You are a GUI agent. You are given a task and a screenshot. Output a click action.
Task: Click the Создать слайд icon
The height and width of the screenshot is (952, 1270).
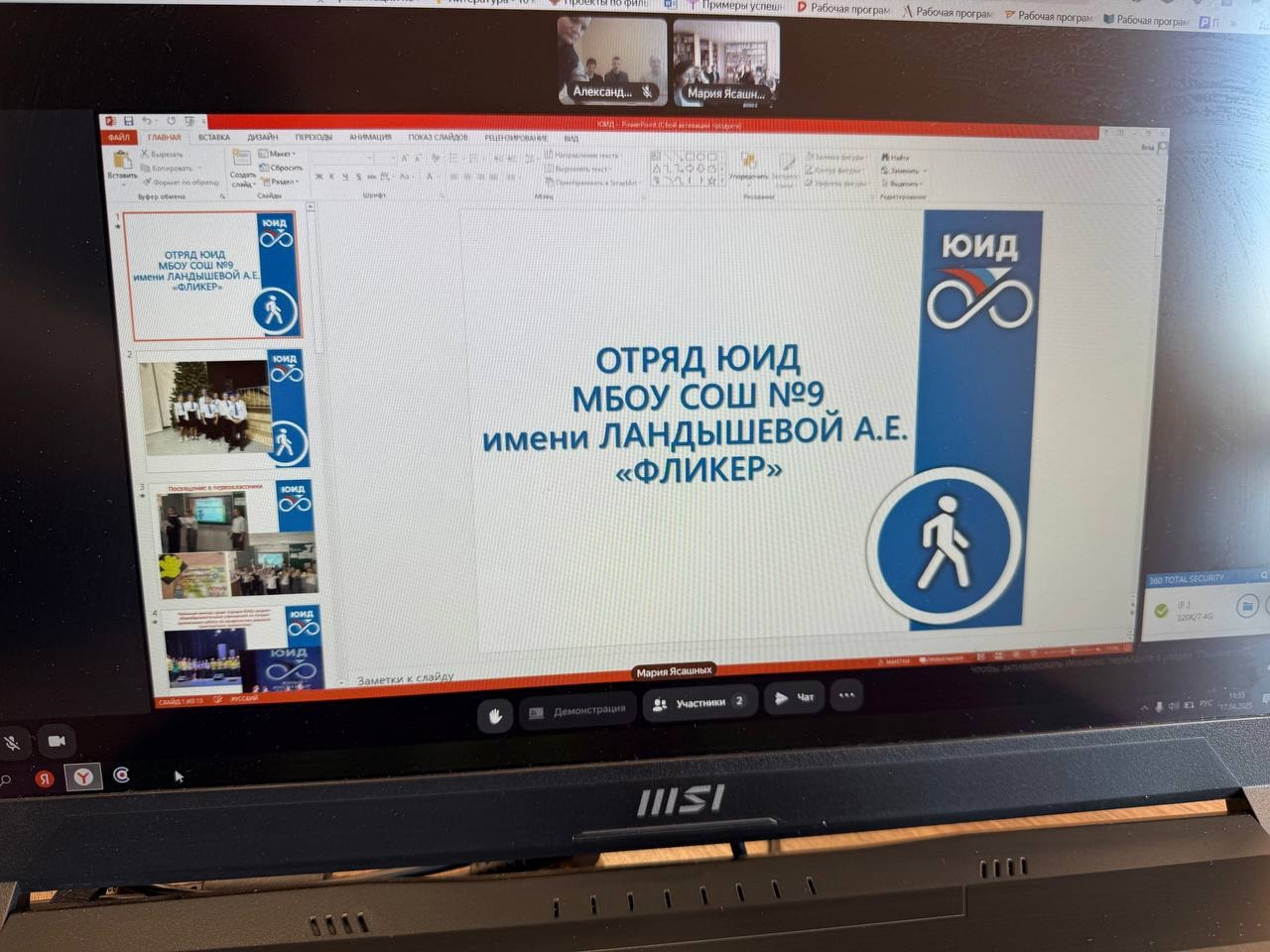pyautogui.click(x=242, y=159)
